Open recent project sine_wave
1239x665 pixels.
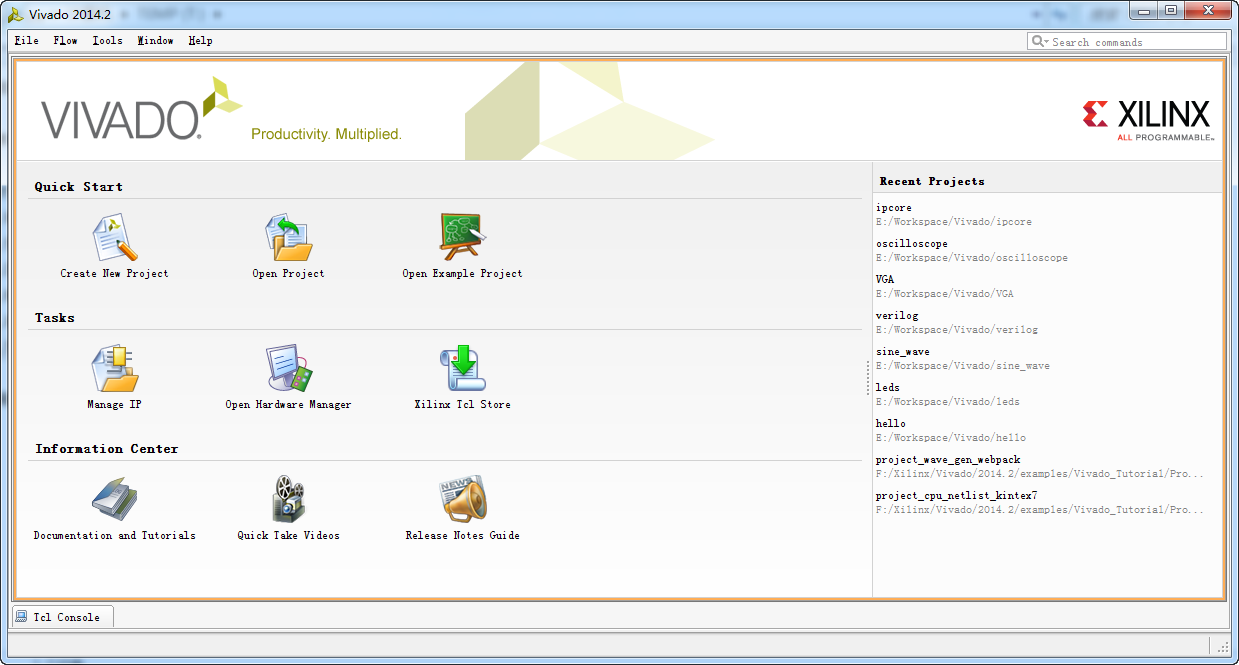(902, 352)
